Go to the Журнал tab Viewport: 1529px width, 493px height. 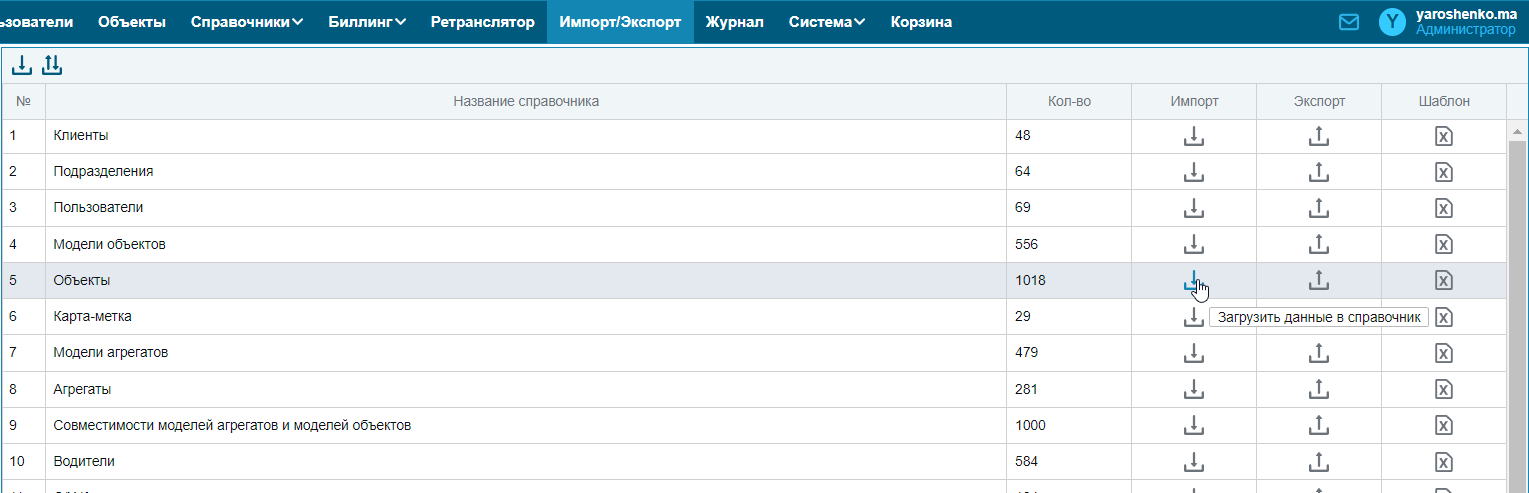734,22
